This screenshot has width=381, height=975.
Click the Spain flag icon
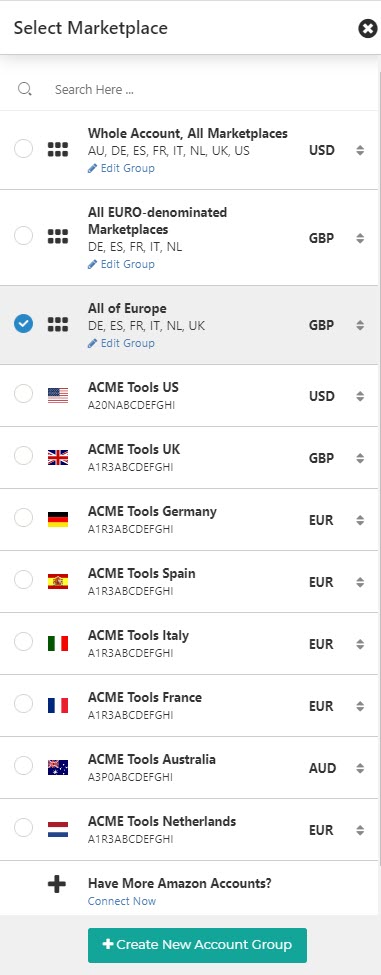coord(58,581)
